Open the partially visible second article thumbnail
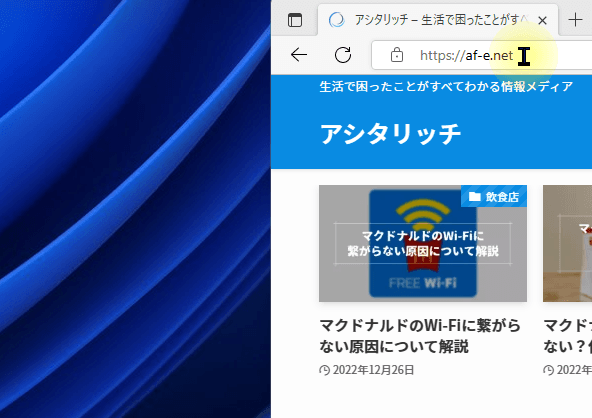The height and width of the screenshot is (418, 592). [x=567, y=244]
